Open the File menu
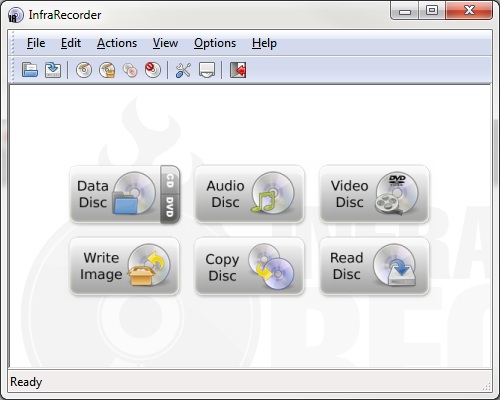This screenshot has width=500, height=400. pos(36,43)
